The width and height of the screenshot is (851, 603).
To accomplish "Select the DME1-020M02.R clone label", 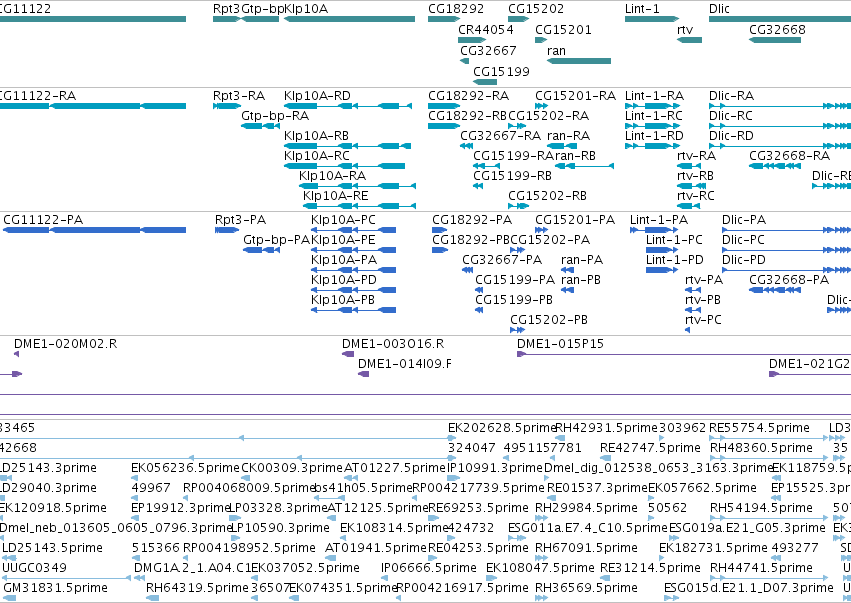I will (x=65, y=344).
